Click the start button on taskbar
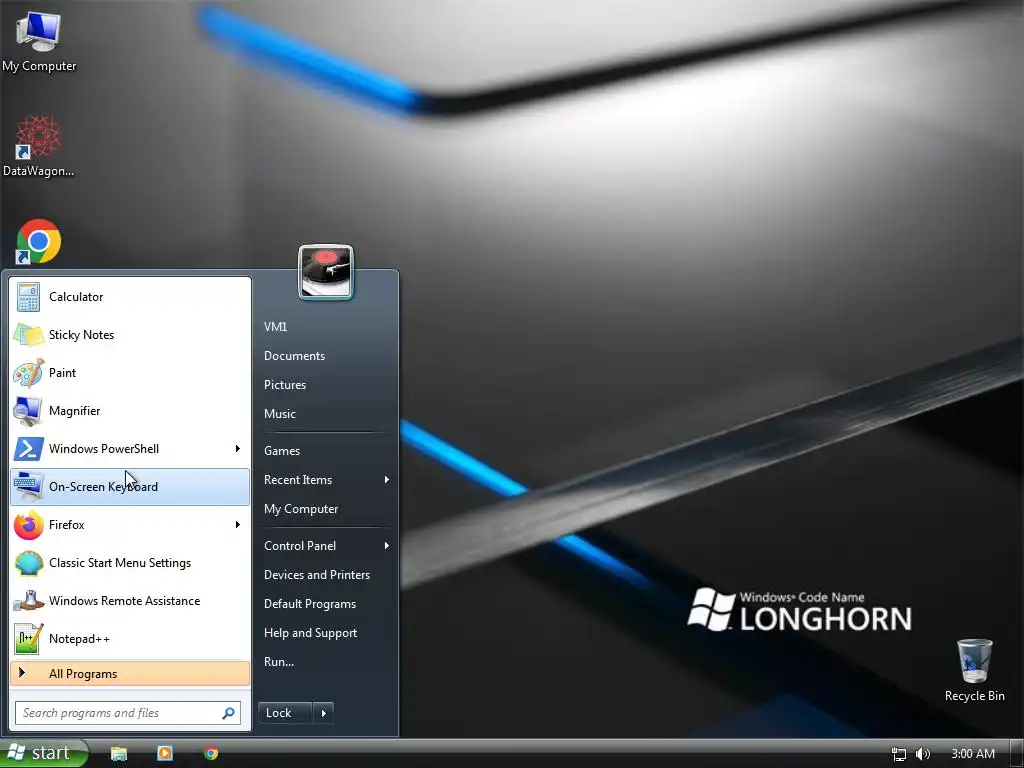 pyautogui.click(x=43, y=753)
